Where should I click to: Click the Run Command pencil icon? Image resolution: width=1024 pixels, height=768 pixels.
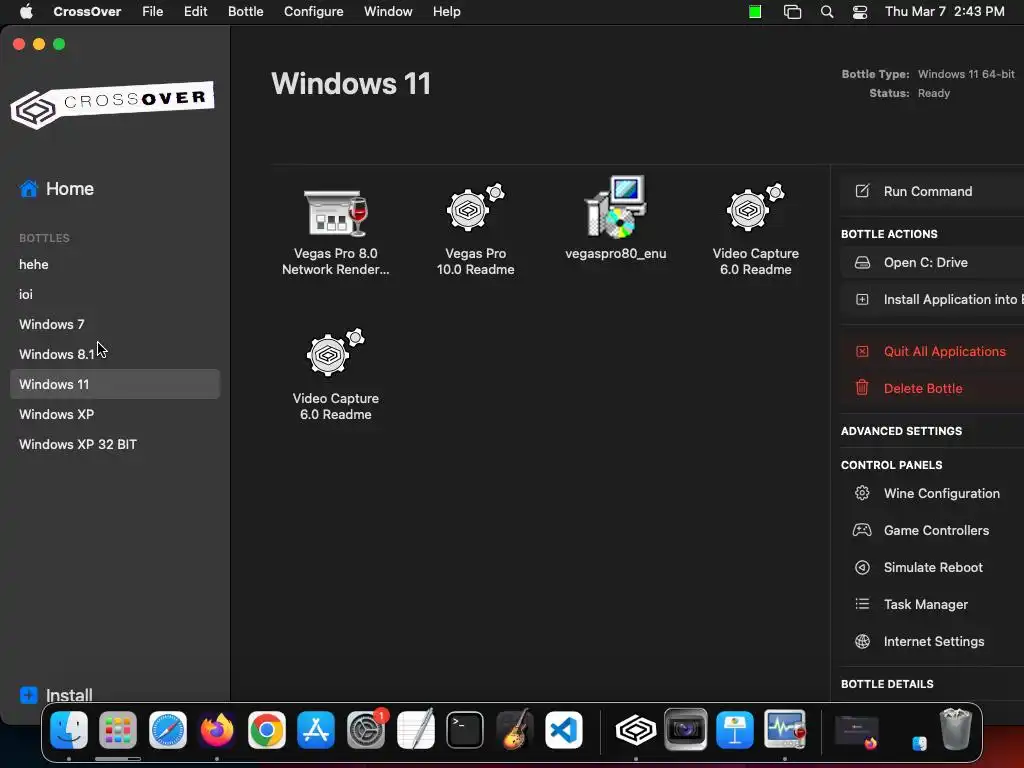click(x=862, y=191)
